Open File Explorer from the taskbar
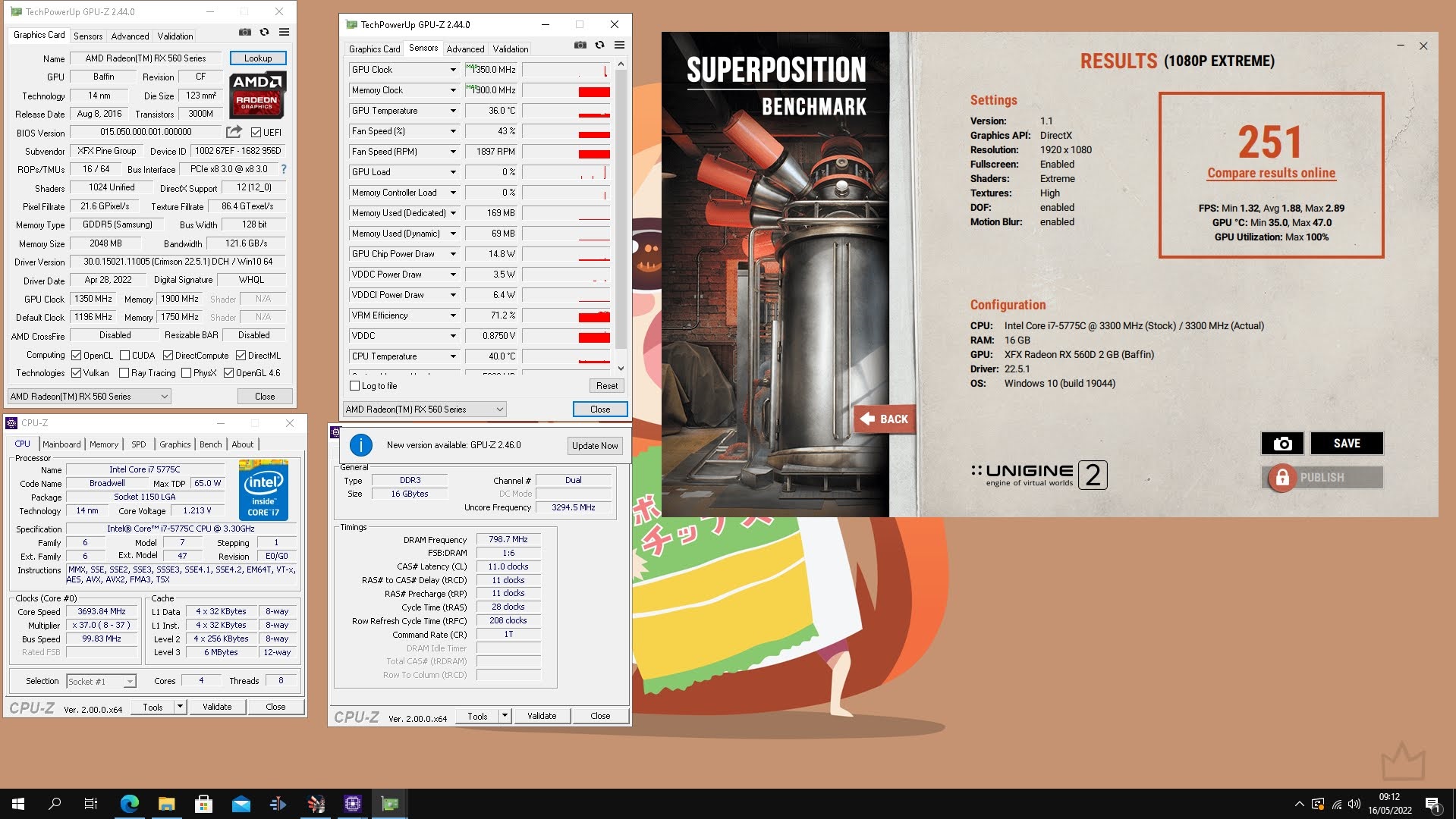The height and width of the screenshot is (819, 1456). coord(166,804)
